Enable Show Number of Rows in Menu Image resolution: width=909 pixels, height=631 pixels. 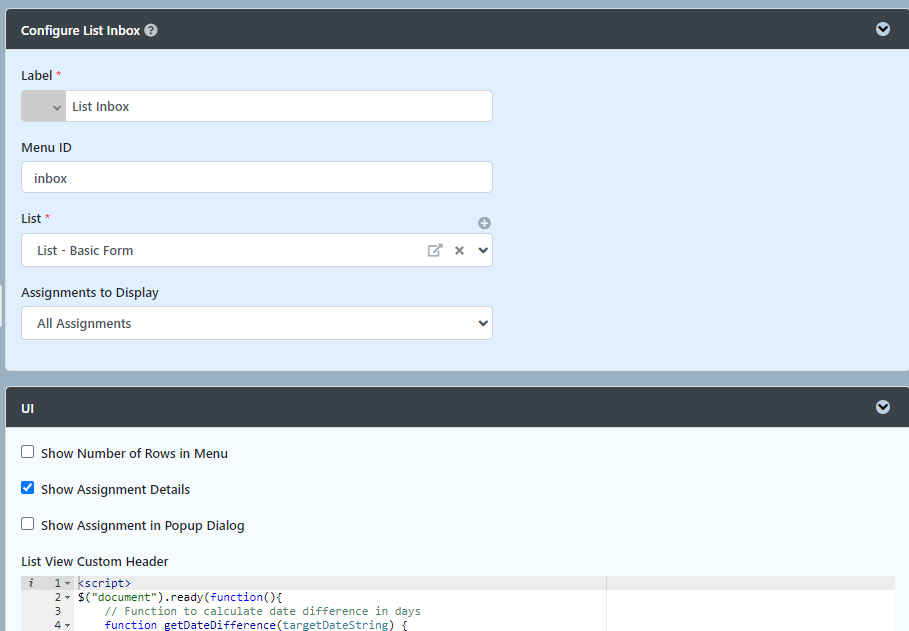click(27, 452)
